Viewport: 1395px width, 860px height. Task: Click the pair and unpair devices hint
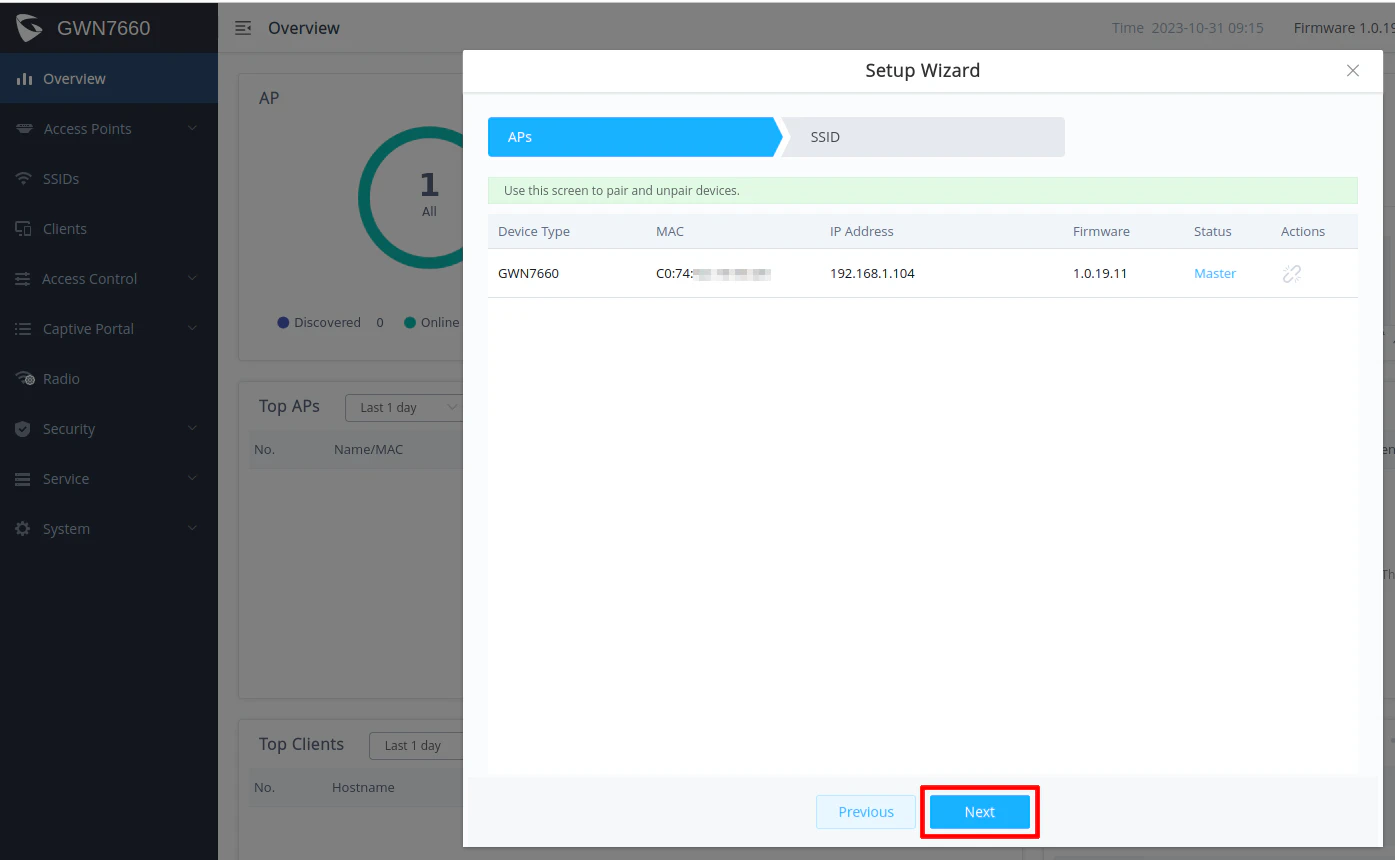coord(622,190)
